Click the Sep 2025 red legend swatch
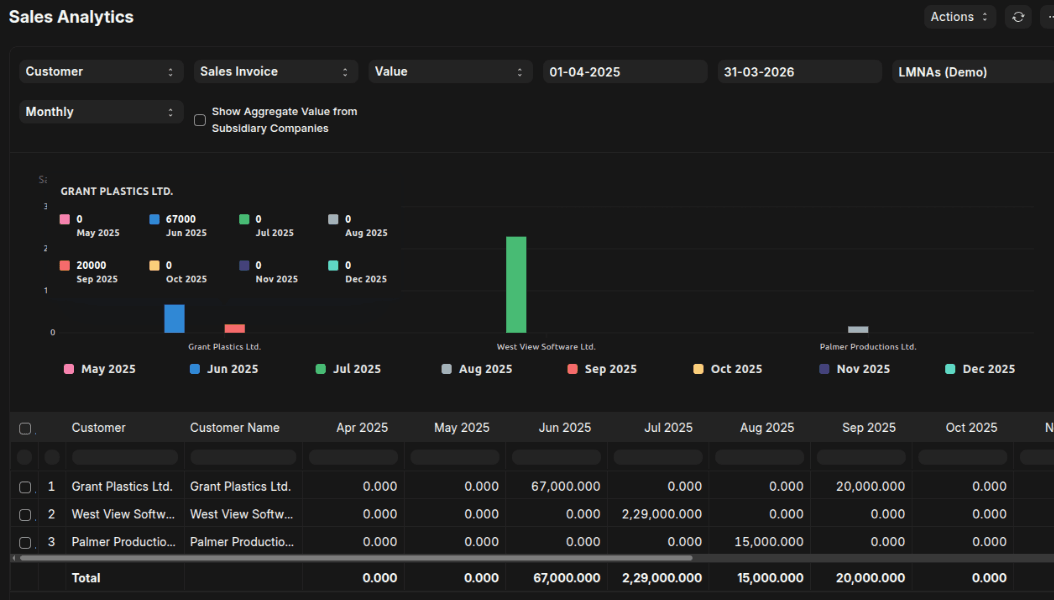 [573, 369]
